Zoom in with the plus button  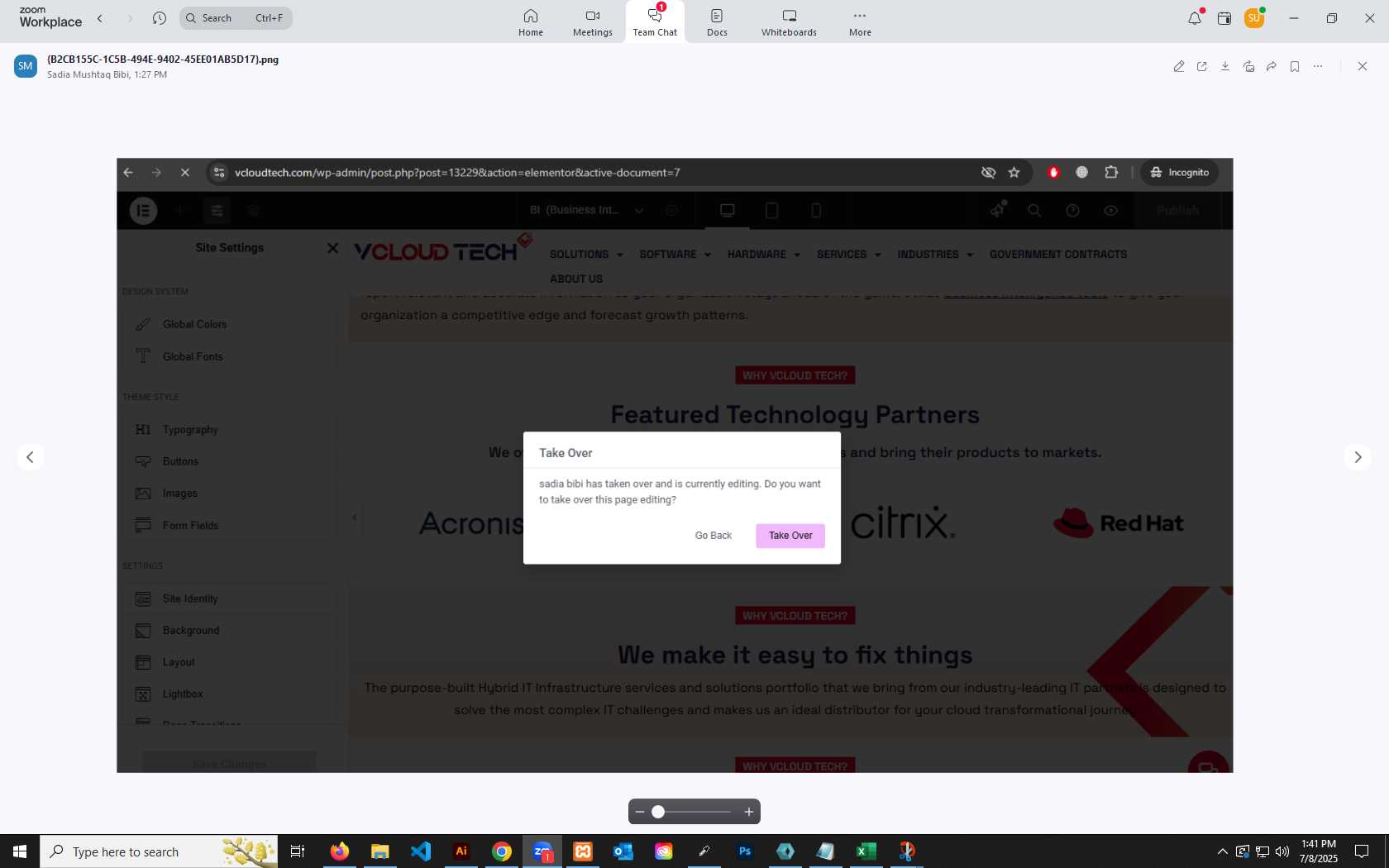click(749, 812)
